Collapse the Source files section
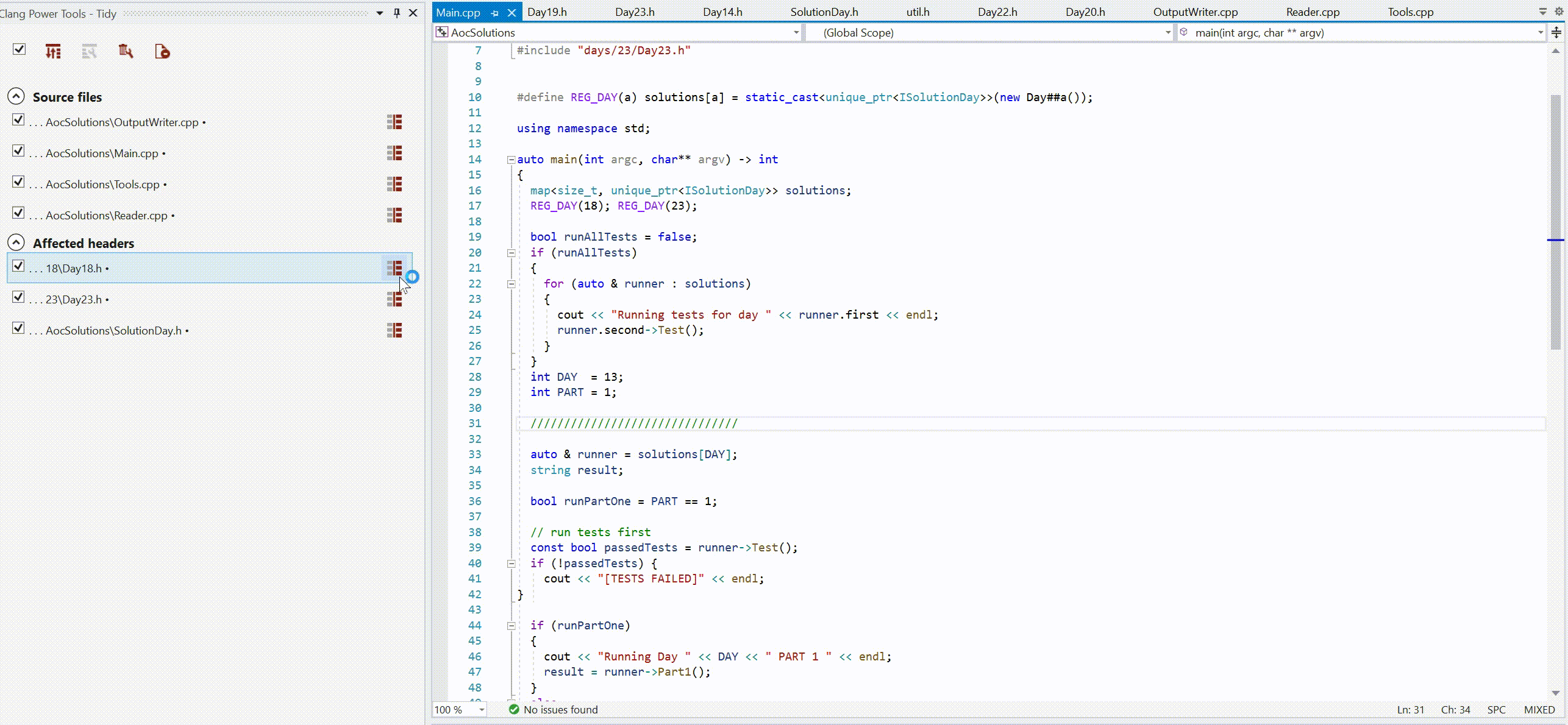This screenshot has width=1568, height=725. 15,96
